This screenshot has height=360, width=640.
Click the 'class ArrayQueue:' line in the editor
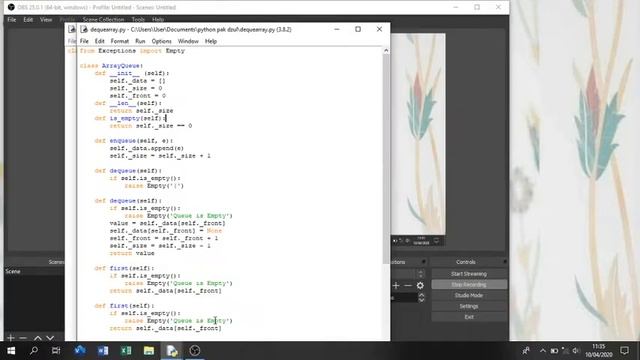coord(111,66)
